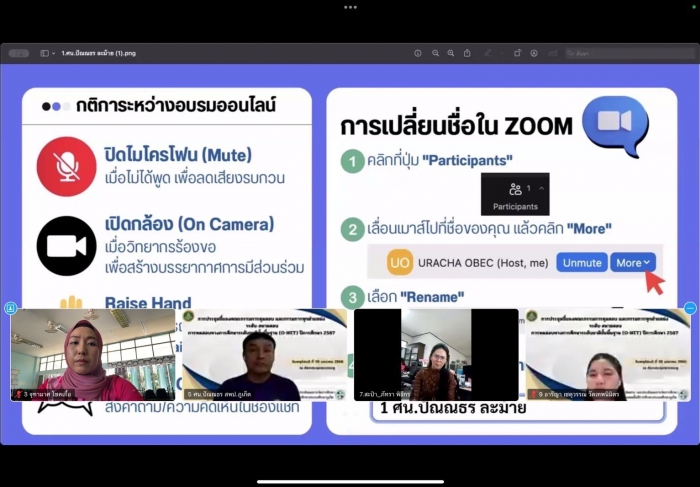
Task: Click the red muted microphone icon
Action: click(67, 166)
